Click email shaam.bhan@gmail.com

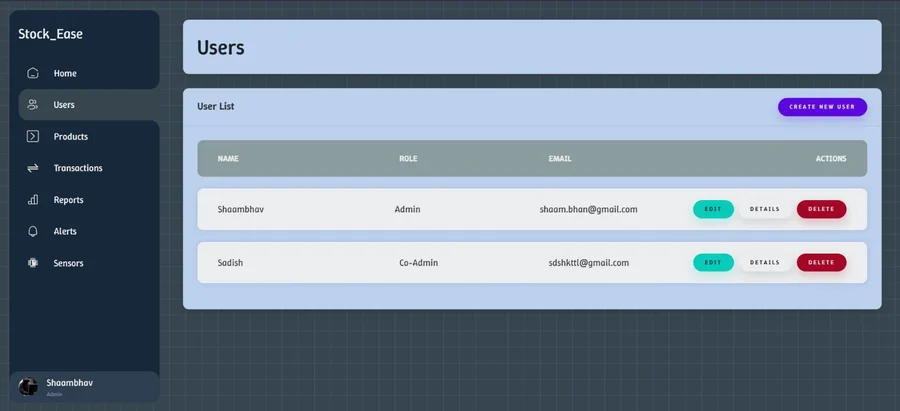[x=588, y=210]
